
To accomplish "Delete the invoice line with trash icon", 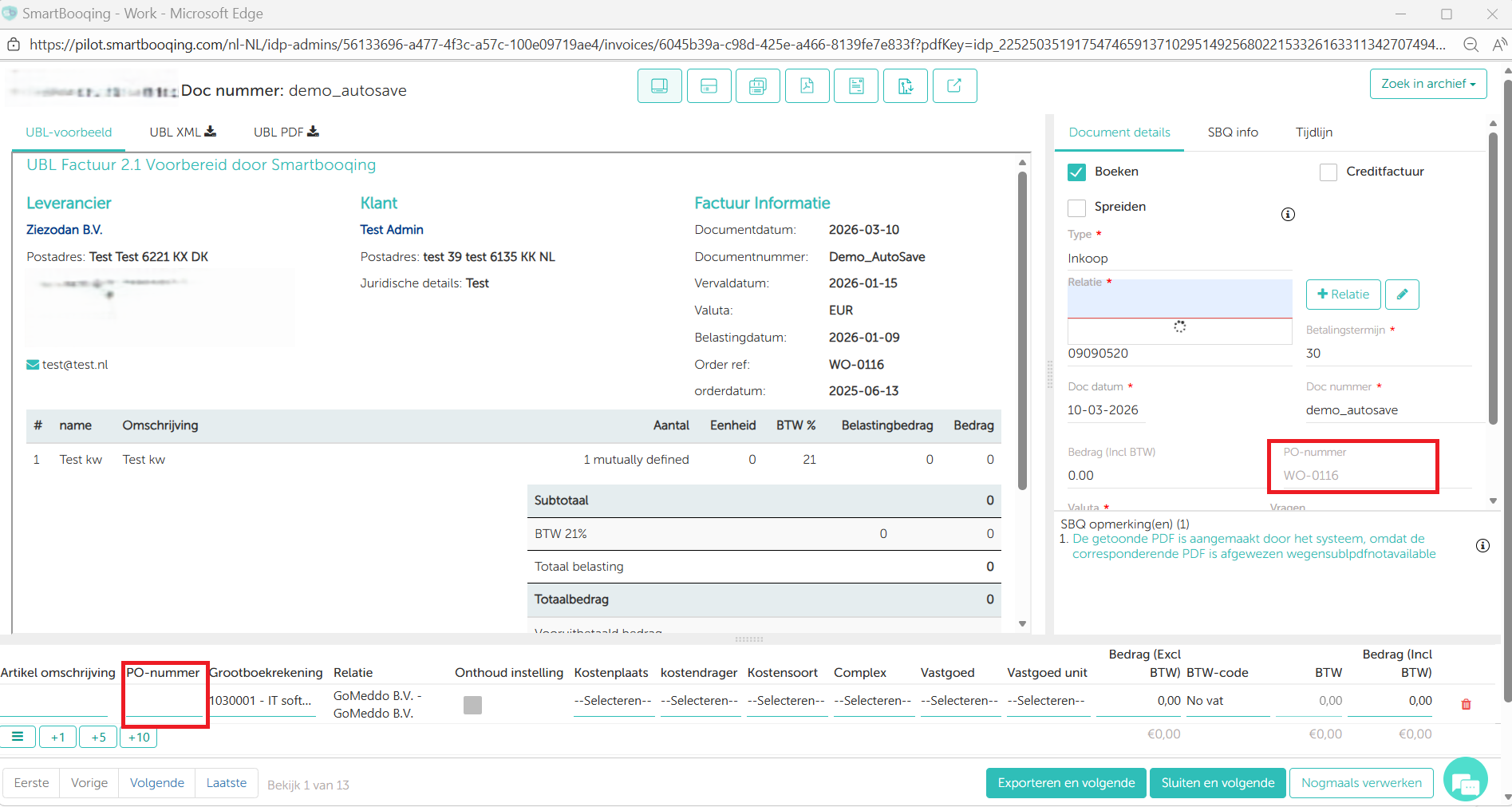I will coord(1466,704).
